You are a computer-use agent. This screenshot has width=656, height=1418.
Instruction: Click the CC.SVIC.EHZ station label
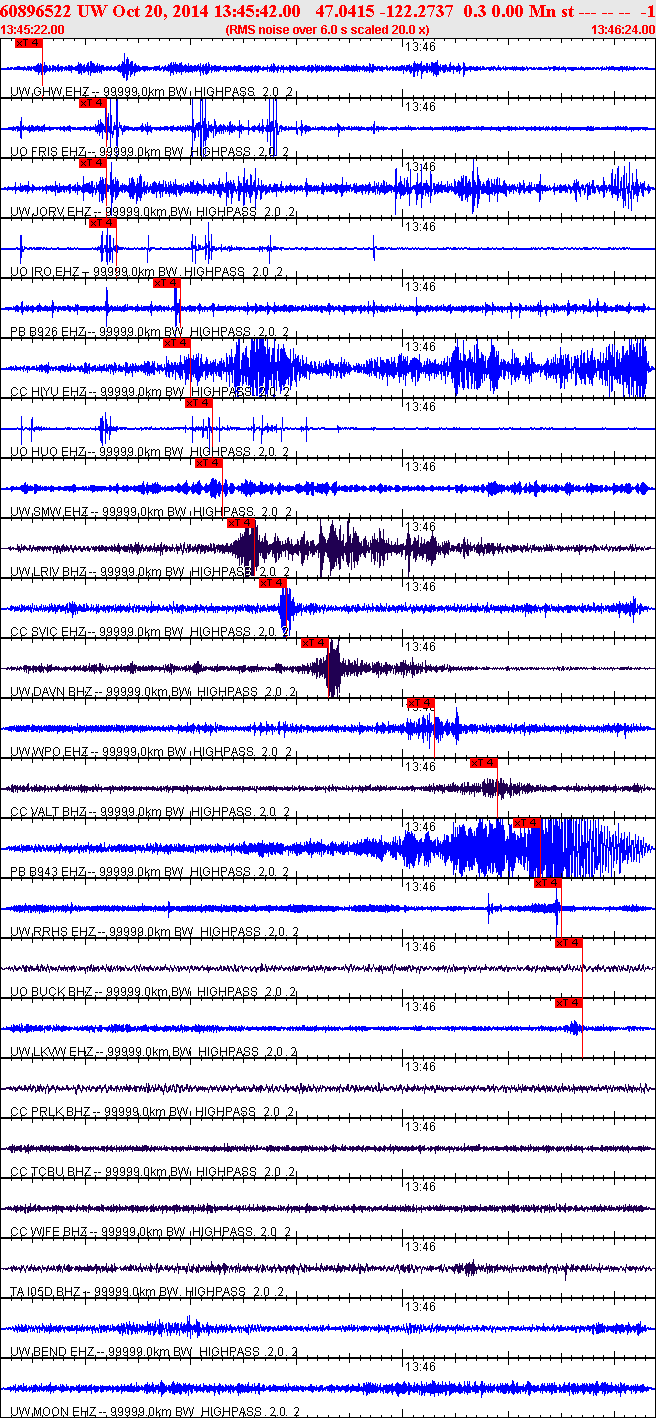(x=47, y=632)
